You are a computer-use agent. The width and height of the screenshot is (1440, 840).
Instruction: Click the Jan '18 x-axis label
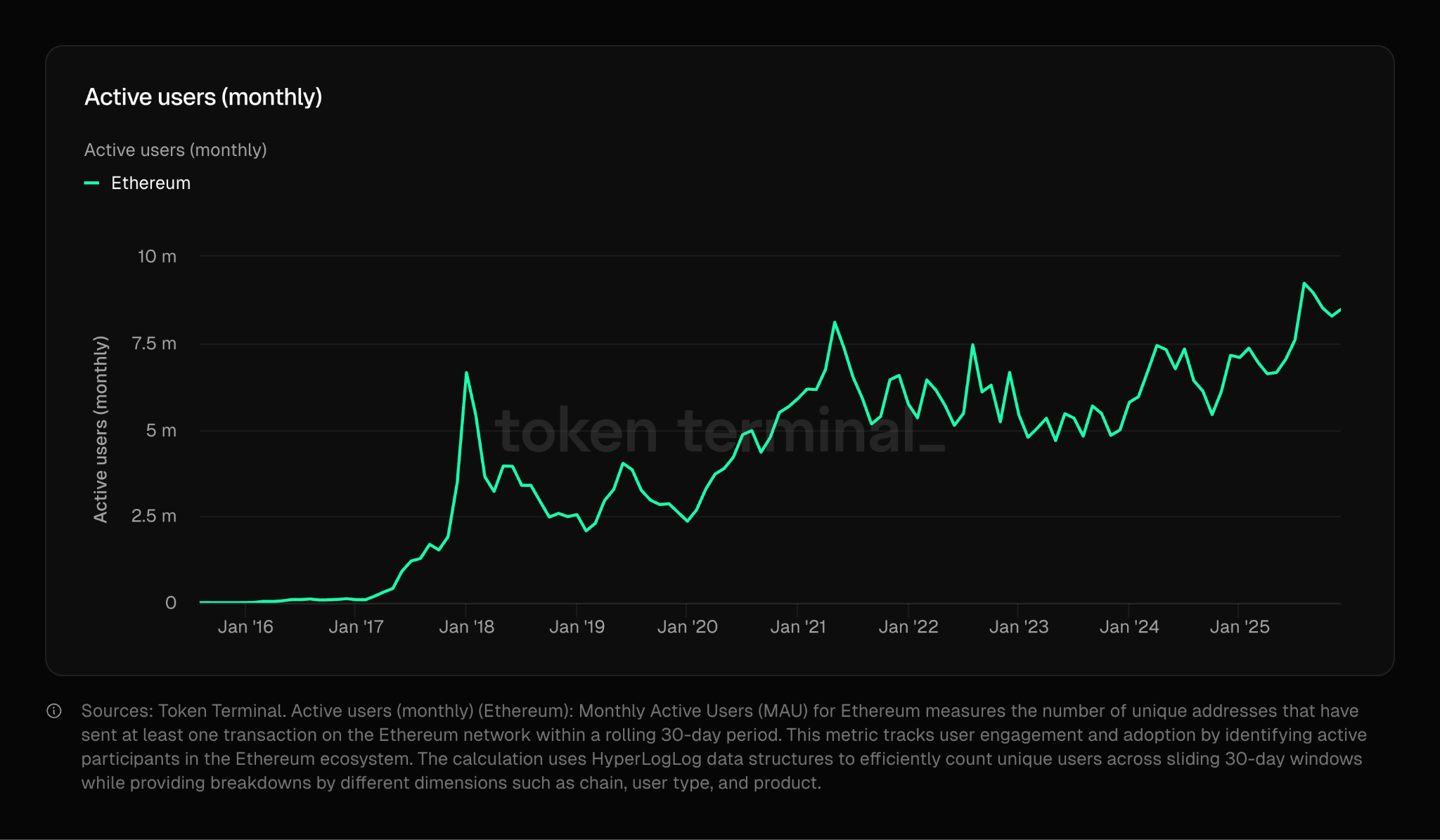(466, 626)
